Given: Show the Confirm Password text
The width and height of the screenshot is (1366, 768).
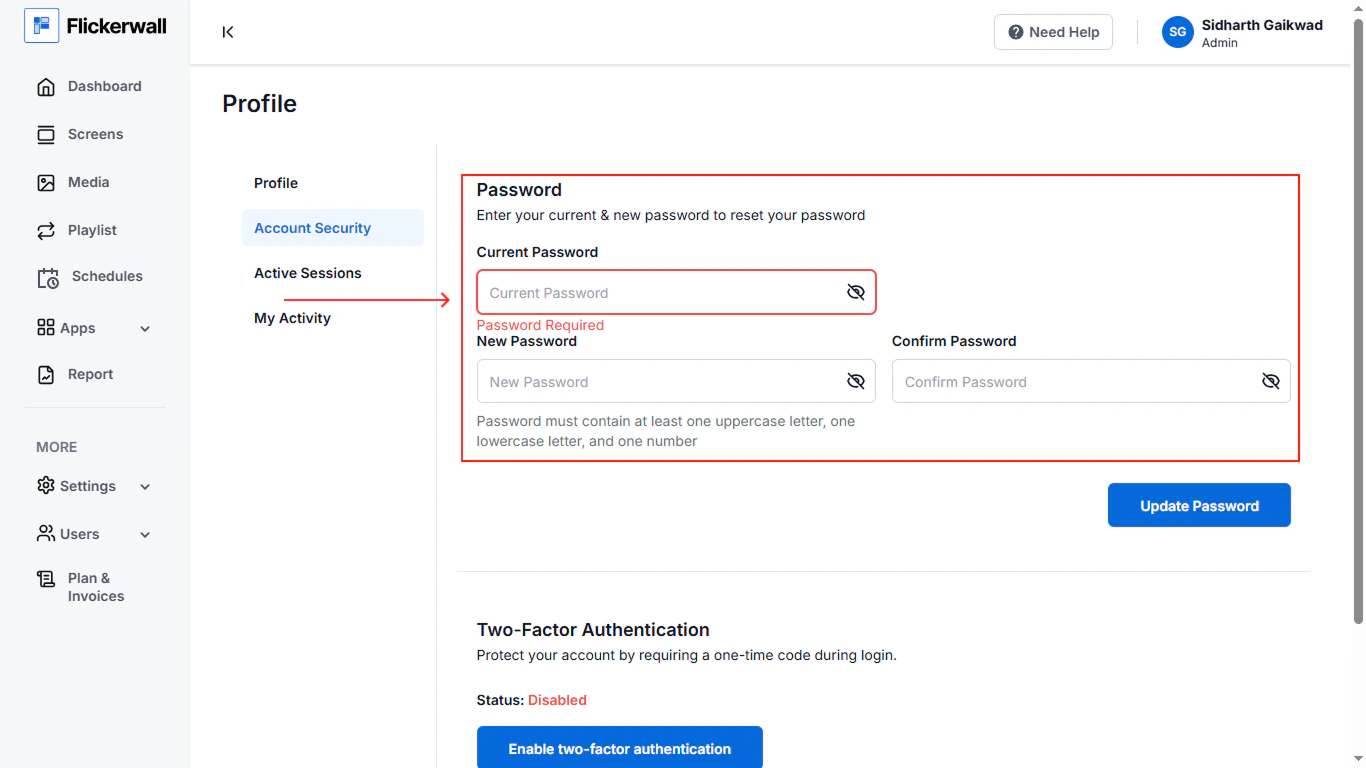Looking at the screenshot, I should click(1270, 381).
